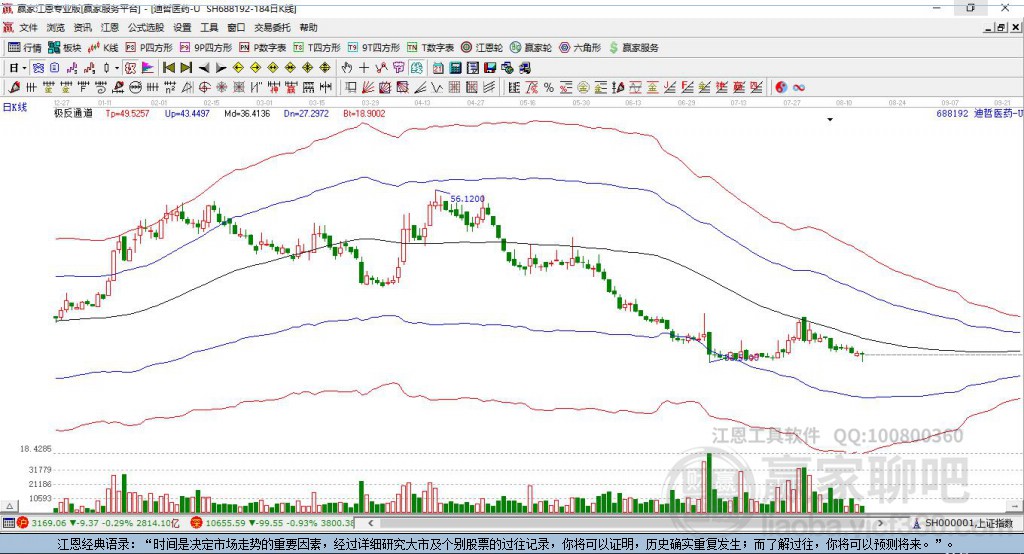Viewport: 1024px width, 554px height.
Task: Expand the candlestick style dropdown arrow
Action: pyautogui.click(x=117, y=68)
